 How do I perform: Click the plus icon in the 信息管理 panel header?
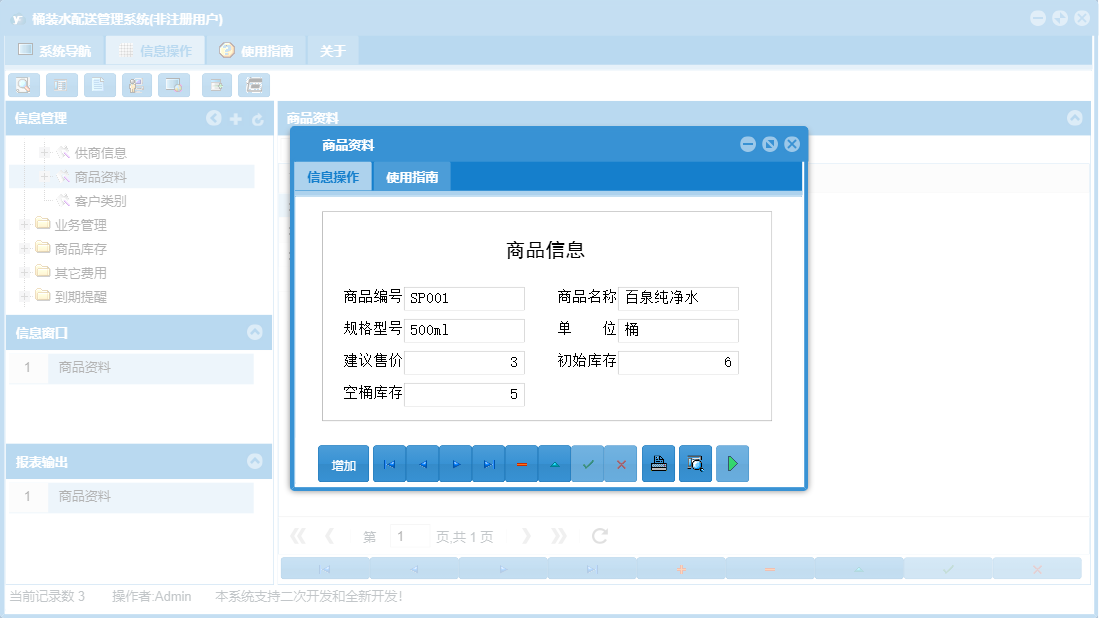[x=233, y=118]
